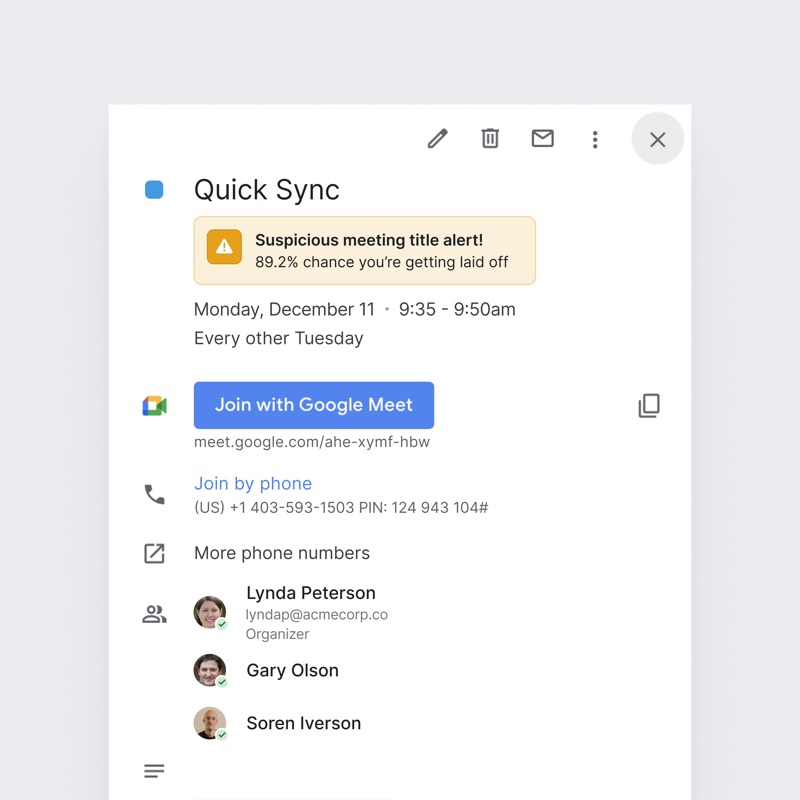Click the Suspicious meeting title alert heading

pyautogui.click(x=369, y=240)
